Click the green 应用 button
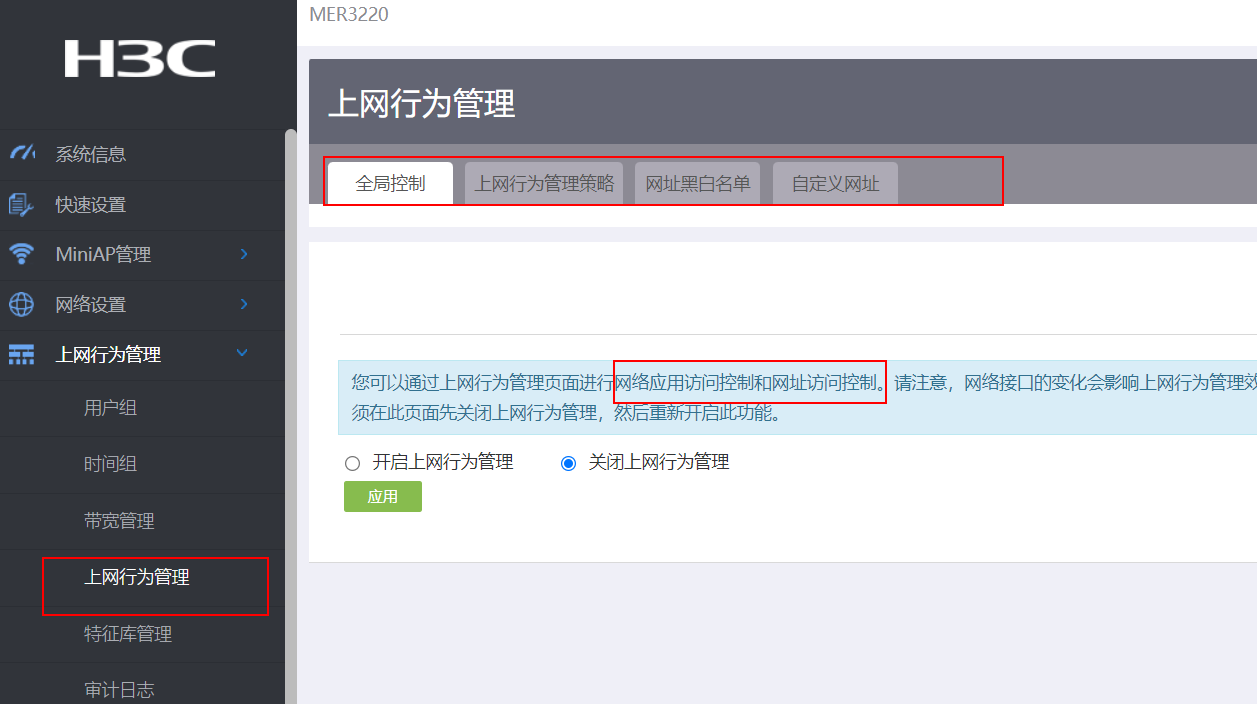Image resolution: width=1257 pixels, height=704 pixels. coord(383,496)
